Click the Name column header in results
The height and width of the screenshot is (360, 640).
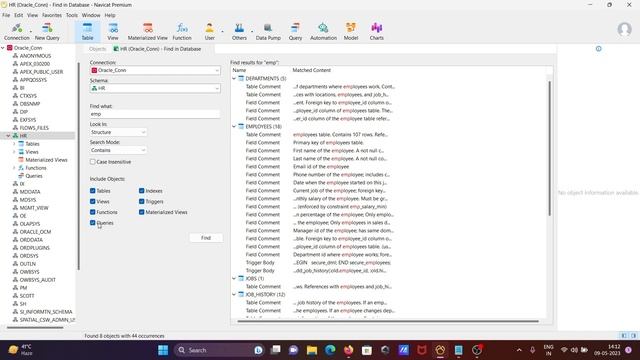point(239,70)
